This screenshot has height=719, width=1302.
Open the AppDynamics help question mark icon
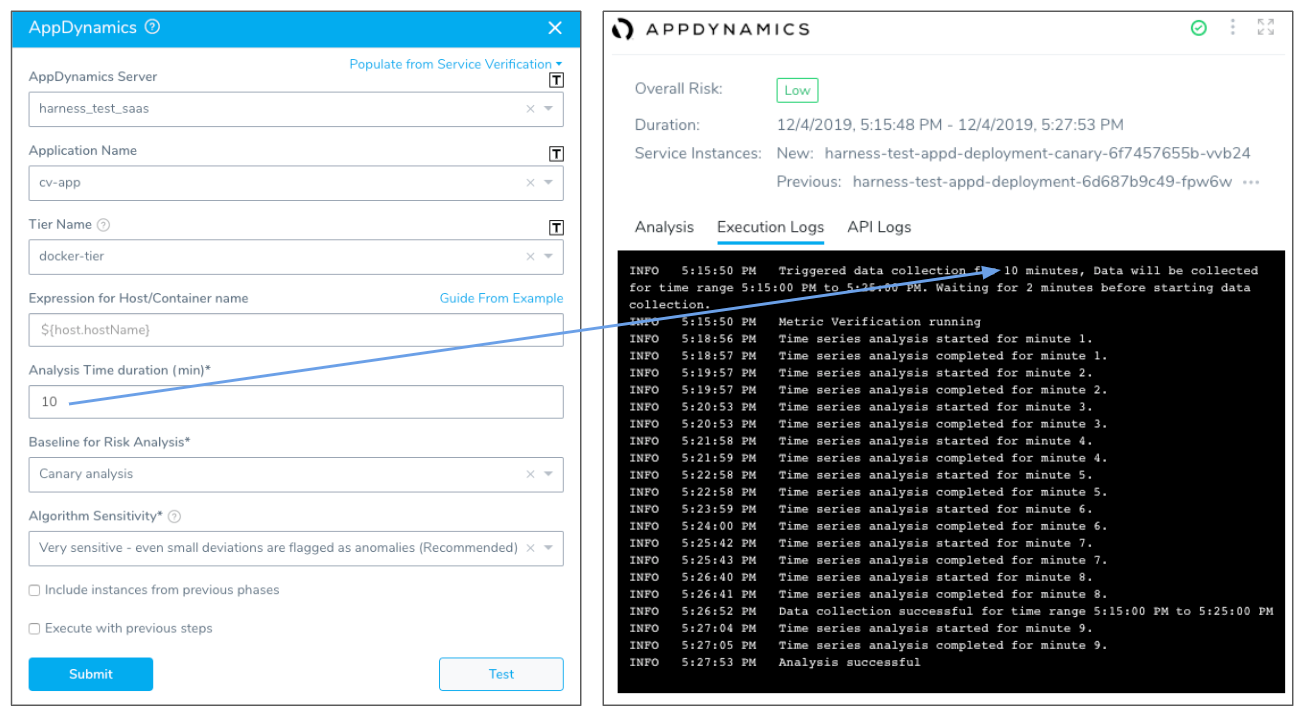152,28
